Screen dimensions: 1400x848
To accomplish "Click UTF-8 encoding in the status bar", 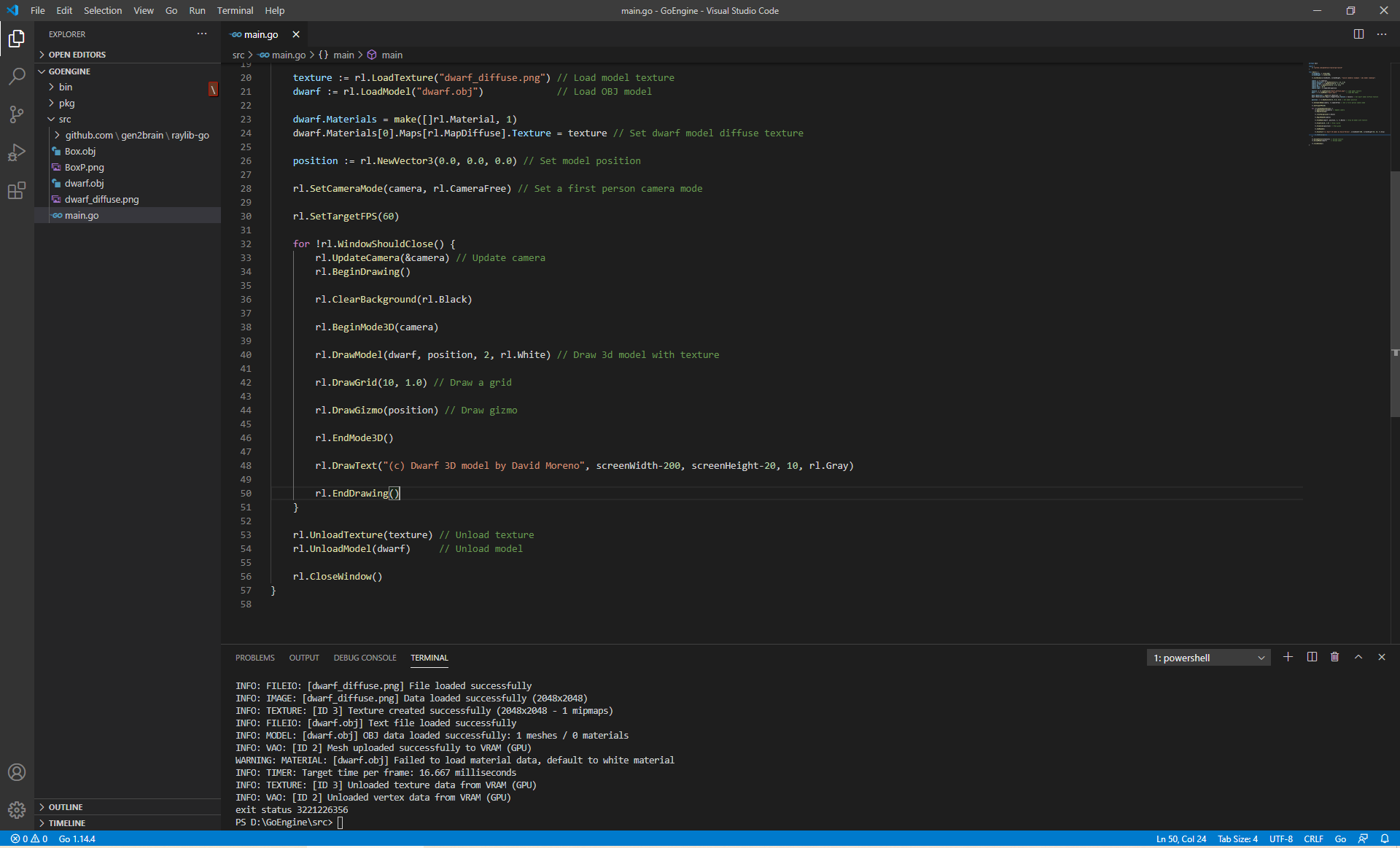I will (1280, 839).
